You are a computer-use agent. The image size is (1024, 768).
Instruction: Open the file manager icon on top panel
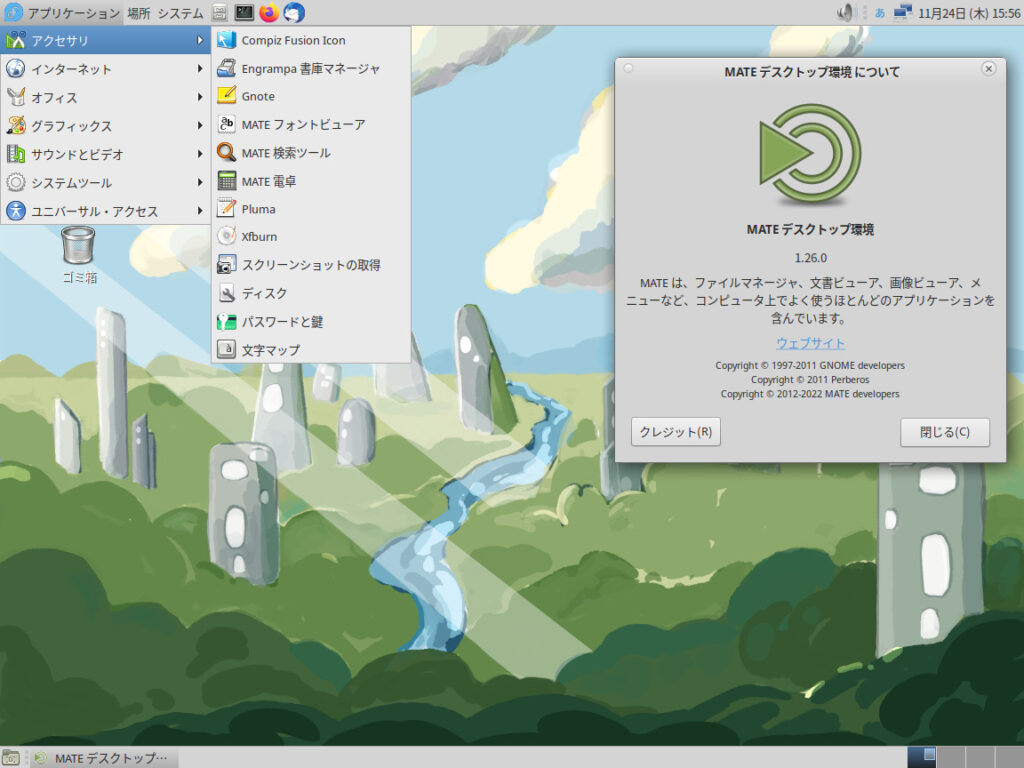coord(219,10)
